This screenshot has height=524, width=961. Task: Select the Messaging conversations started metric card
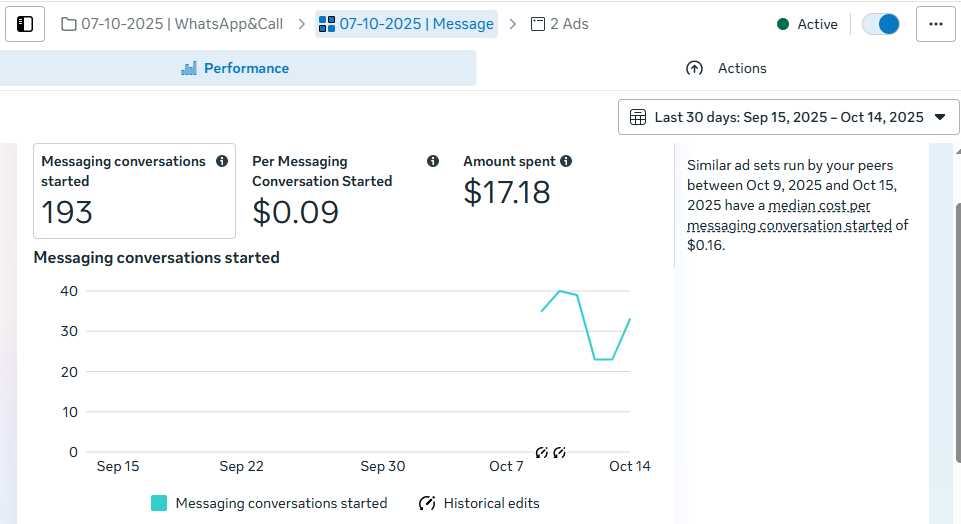click(135, 190)
